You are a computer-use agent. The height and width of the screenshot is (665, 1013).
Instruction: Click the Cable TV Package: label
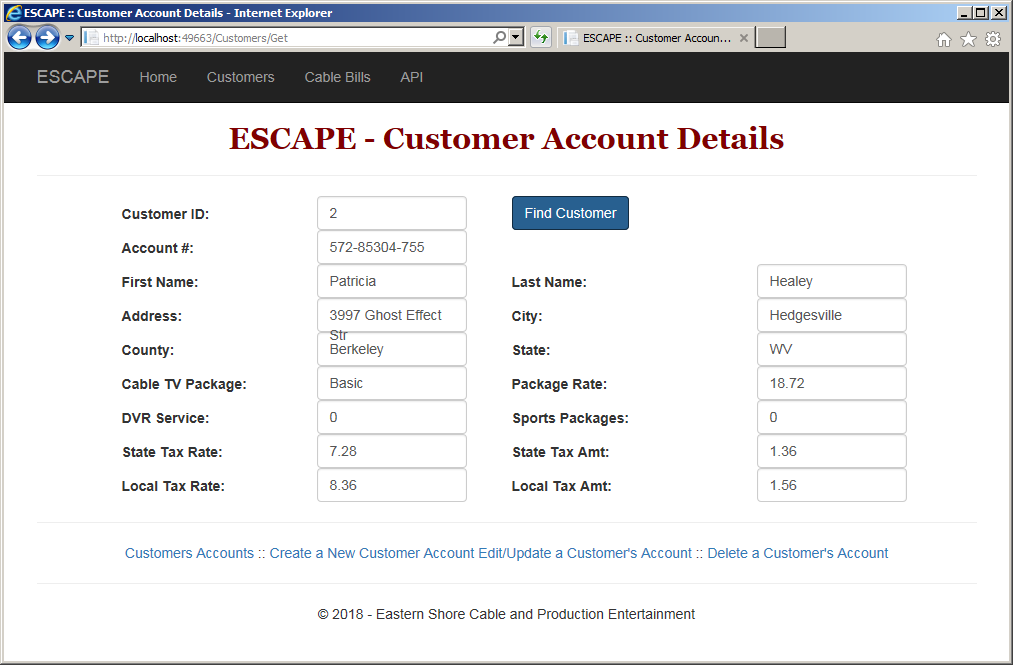click(x=184, y=384)
